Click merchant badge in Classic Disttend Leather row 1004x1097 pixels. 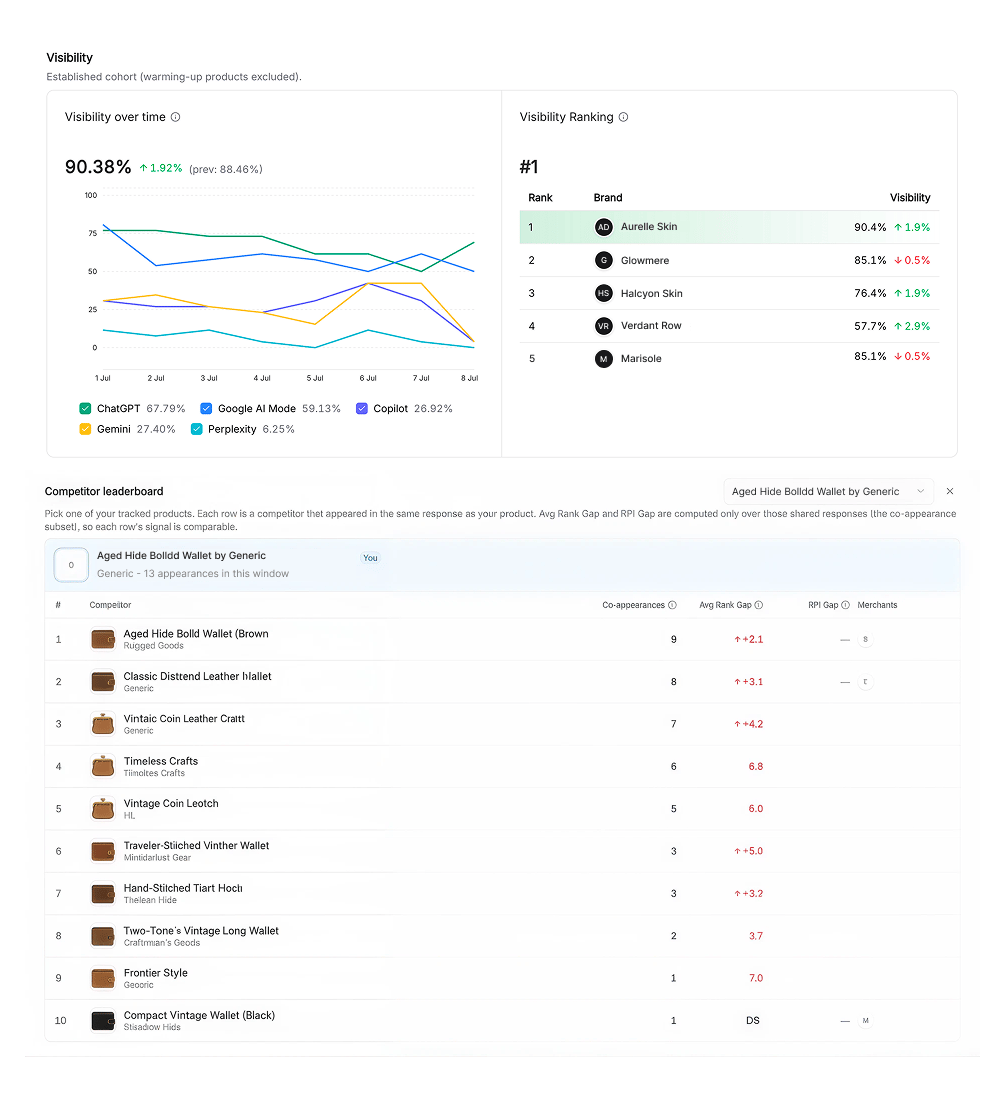(x=865, y=681)
